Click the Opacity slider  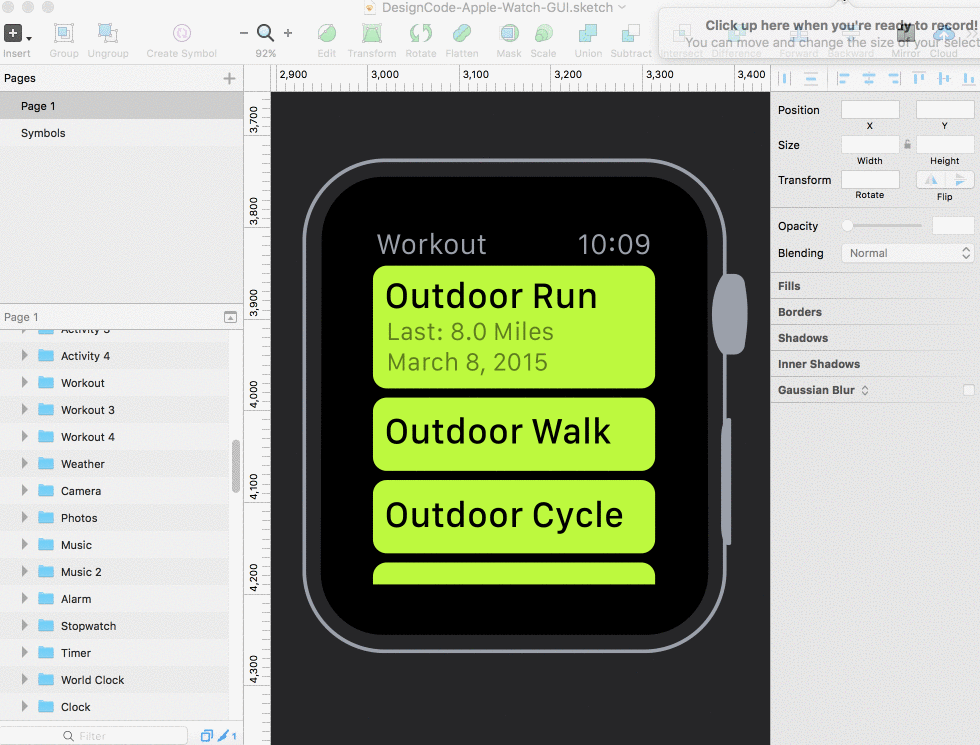click(x=883, y=226)
